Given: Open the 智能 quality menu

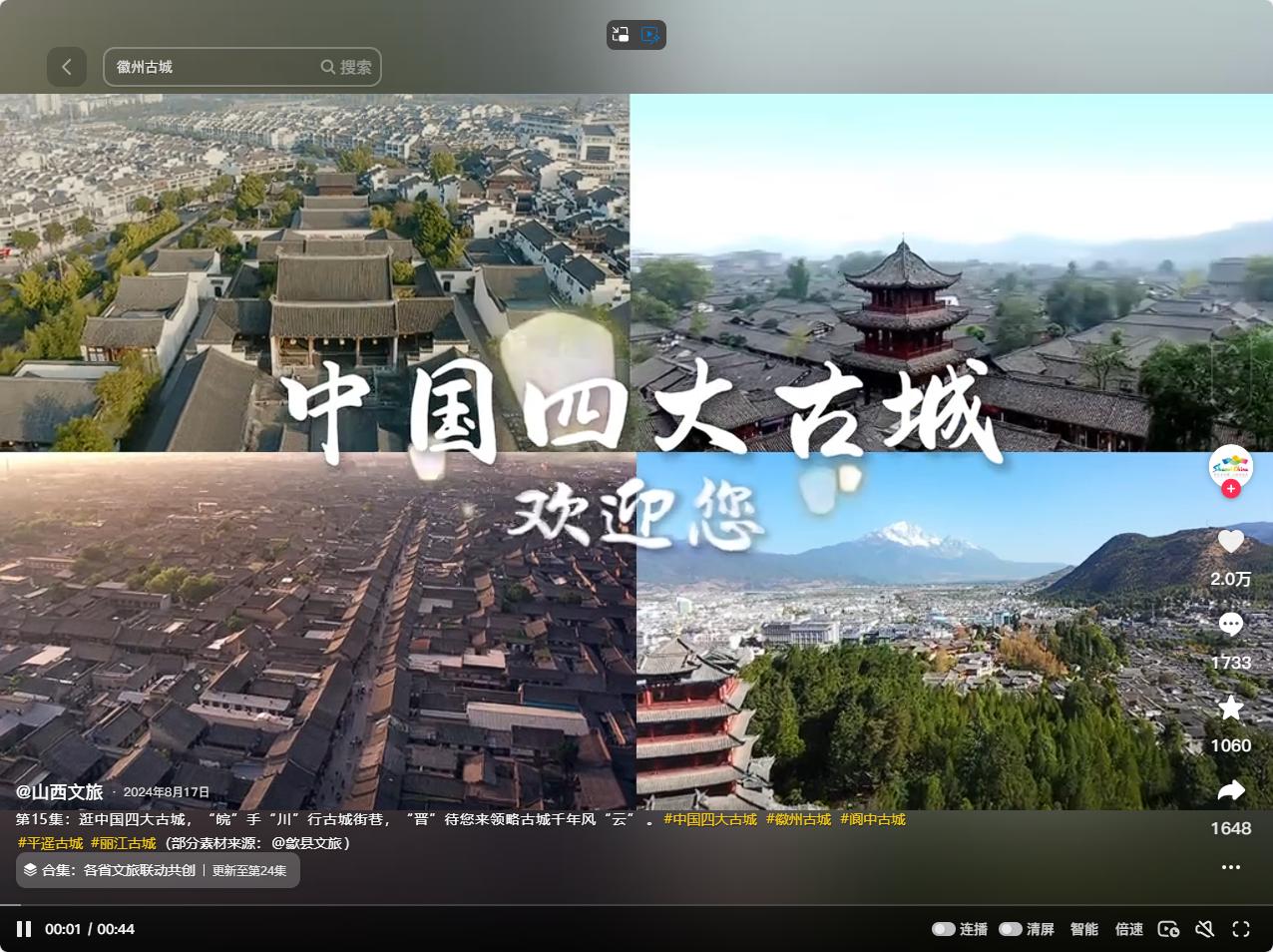Looking at the screenshot, I should point(1084,929).
